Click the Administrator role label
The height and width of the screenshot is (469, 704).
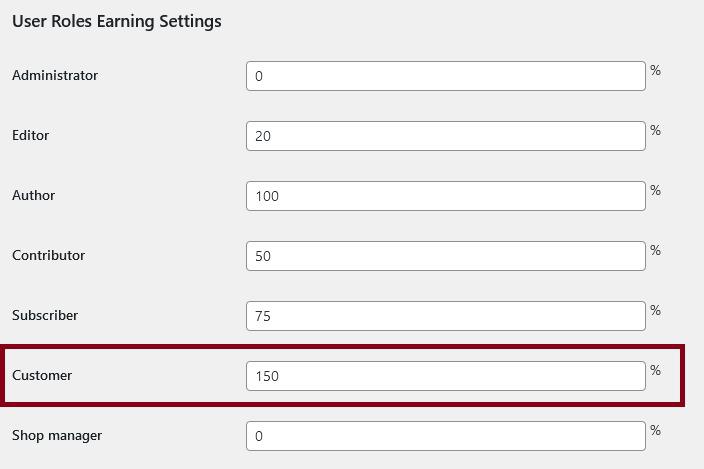(x=55, y=76)
